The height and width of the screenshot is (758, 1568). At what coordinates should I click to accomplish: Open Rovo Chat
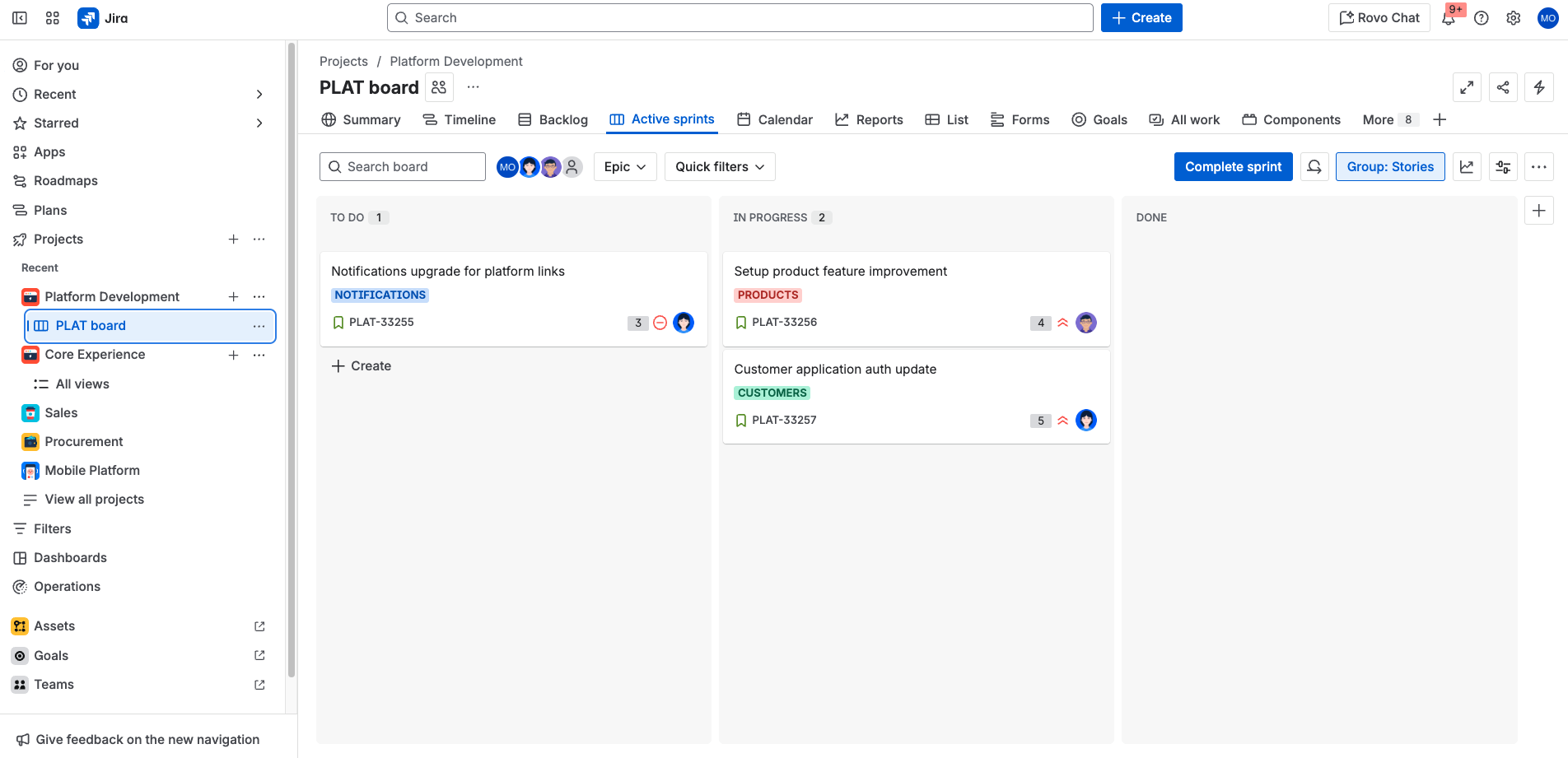(x=1378, y=17)
